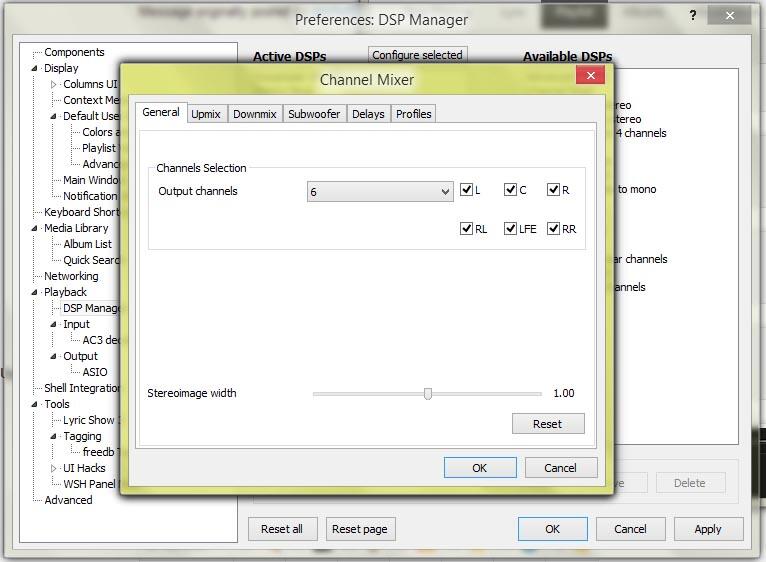Viewport: 766px width, 562px height.
Task: Open the Downmix tab
Action: click(254, 114)
